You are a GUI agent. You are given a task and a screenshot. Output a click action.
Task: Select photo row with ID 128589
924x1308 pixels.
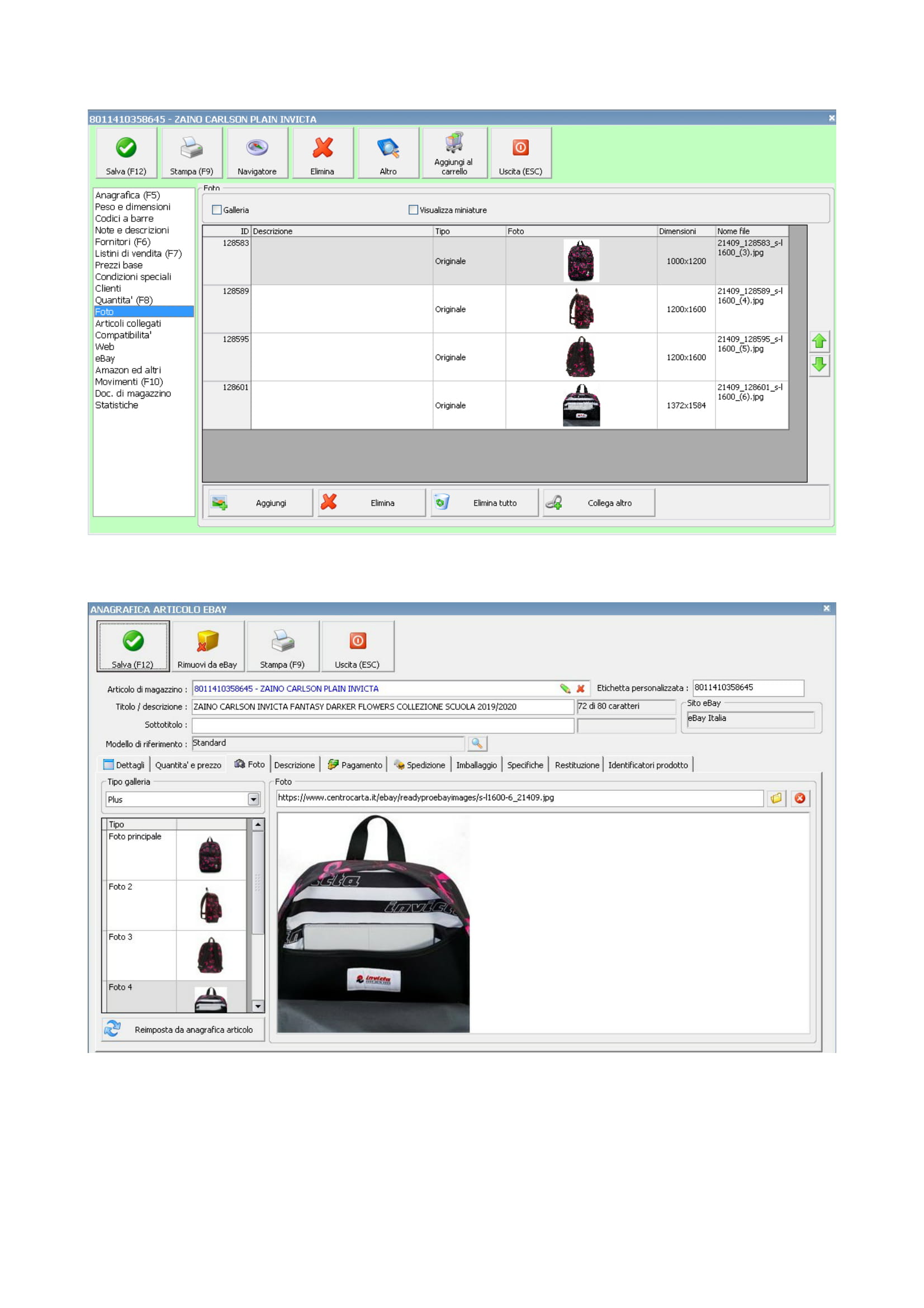(495, 309)
